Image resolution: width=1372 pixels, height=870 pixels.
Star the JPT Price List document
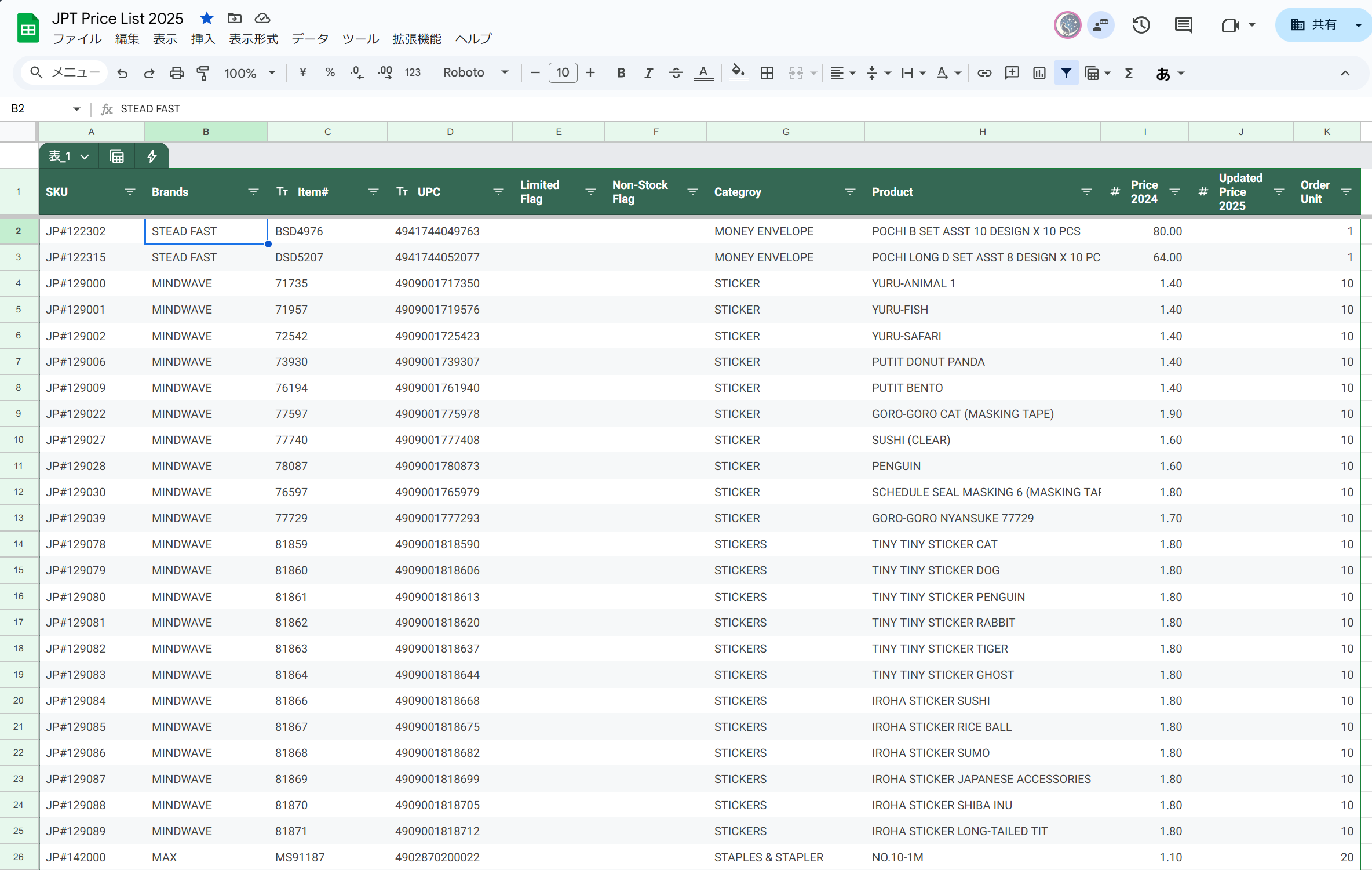pyautogui.click(x=206, y=18)
